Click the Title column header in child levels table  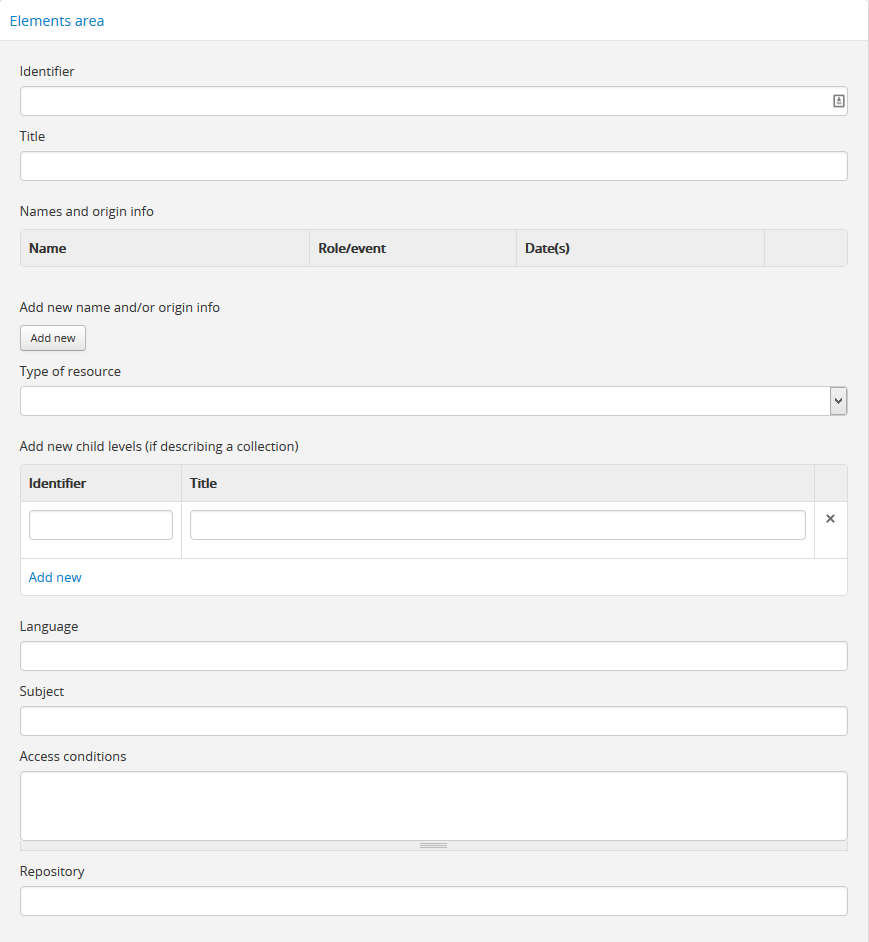point(204,483)
